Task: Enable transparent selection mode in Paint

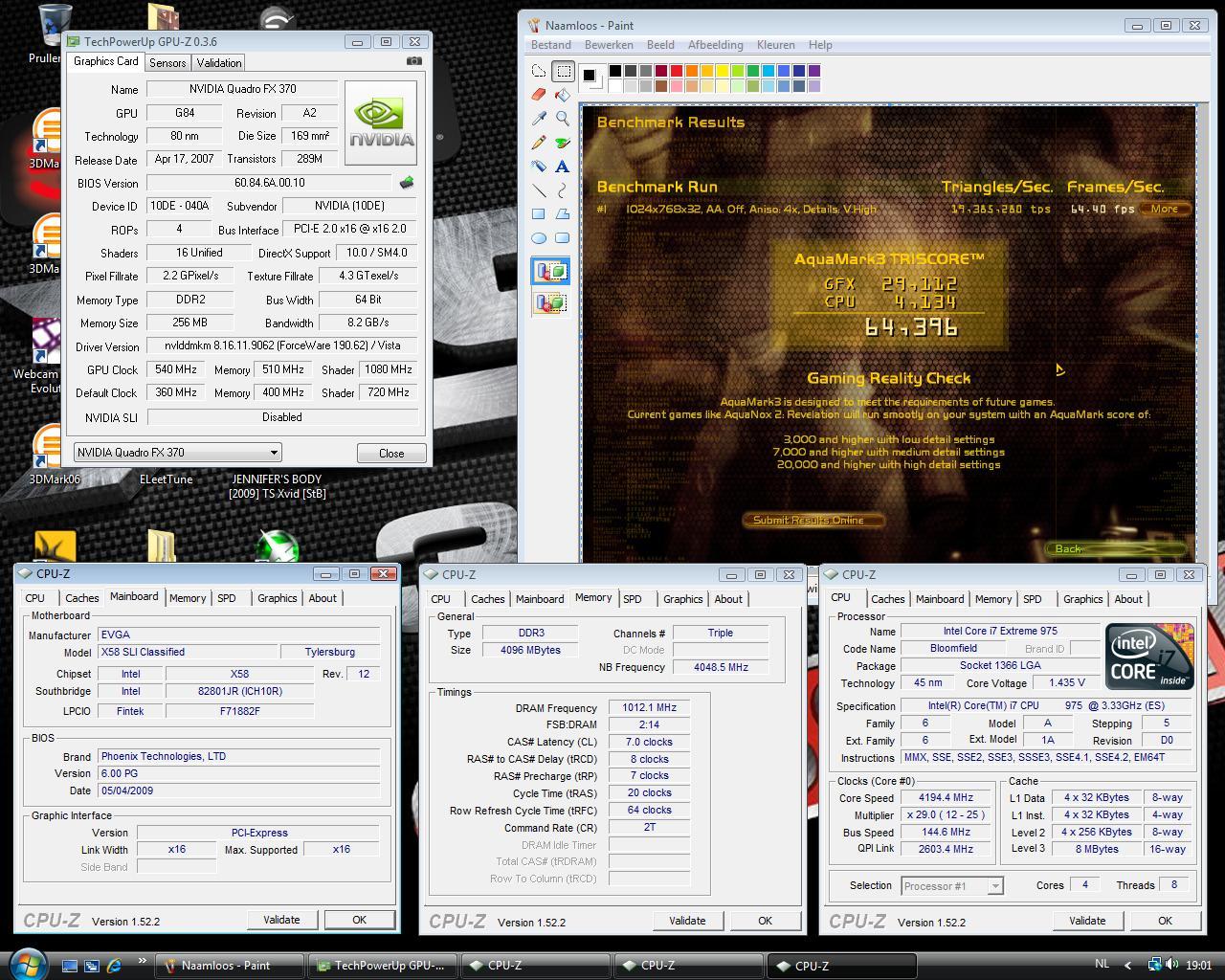Action: click(551, 303)
